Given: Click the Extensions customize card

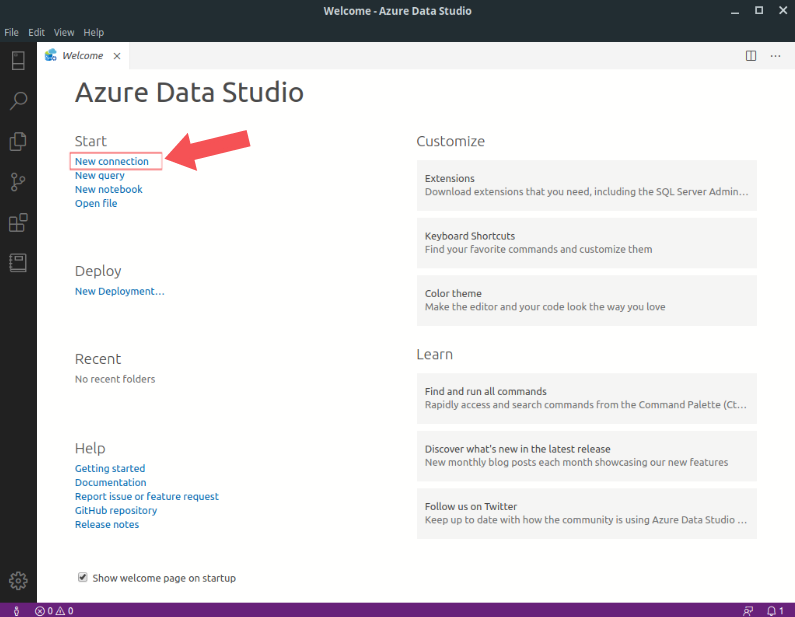Looking at the screenshot, I should pos(587,185).
